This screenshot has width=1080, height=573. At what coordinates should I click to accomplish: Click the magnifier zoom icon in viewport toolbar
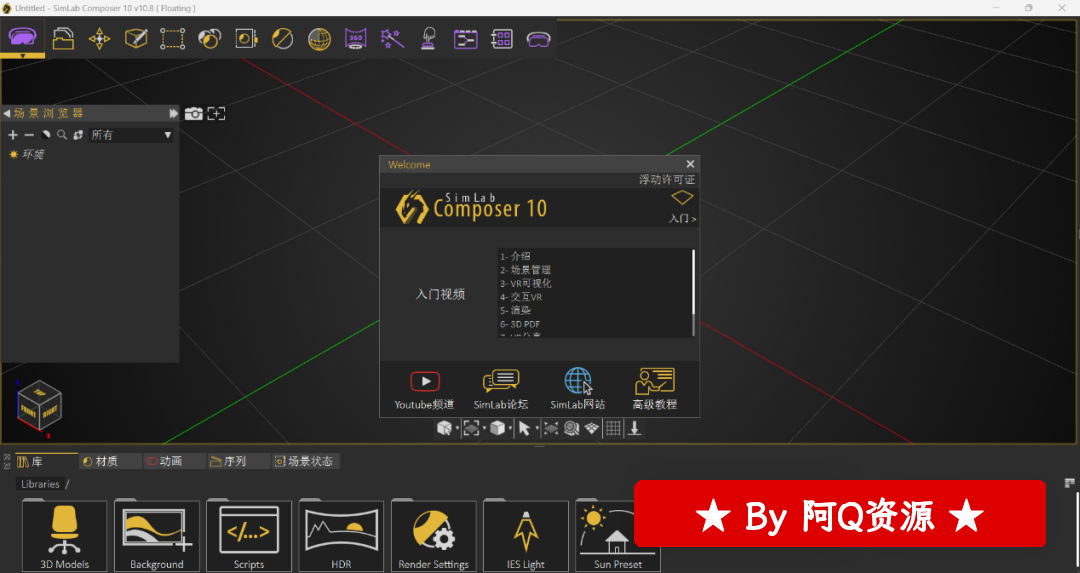(572, 428)
